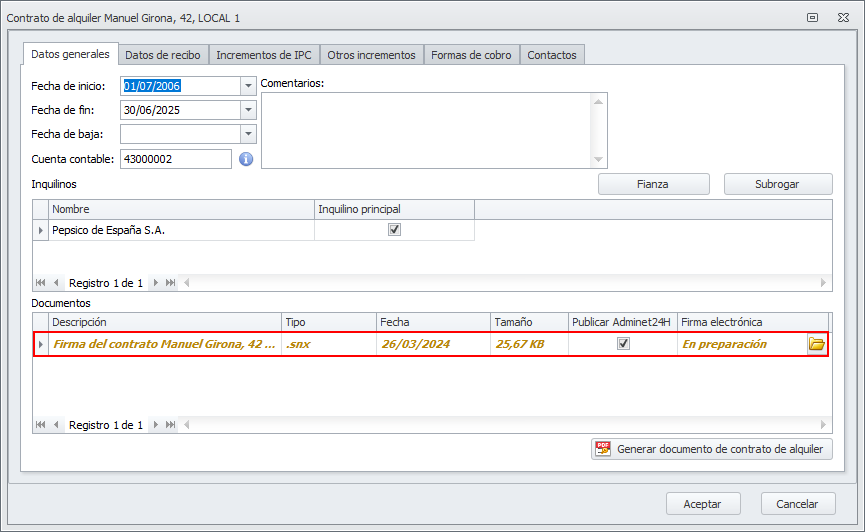
Task: Click the Fianza button
Action: coord(653,184)
